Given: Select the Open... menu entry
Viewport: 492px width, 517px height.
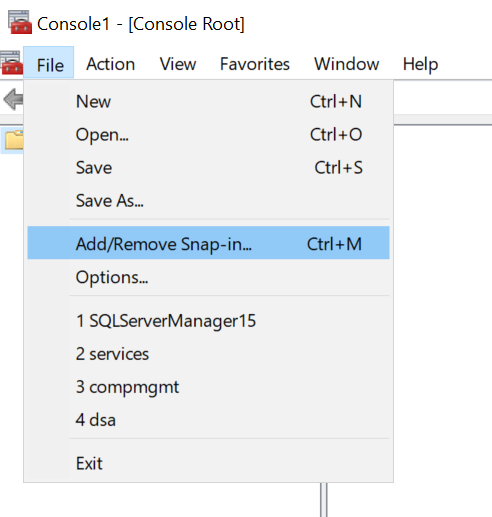Looking at the screenshot, I should (x=208, y=135).
